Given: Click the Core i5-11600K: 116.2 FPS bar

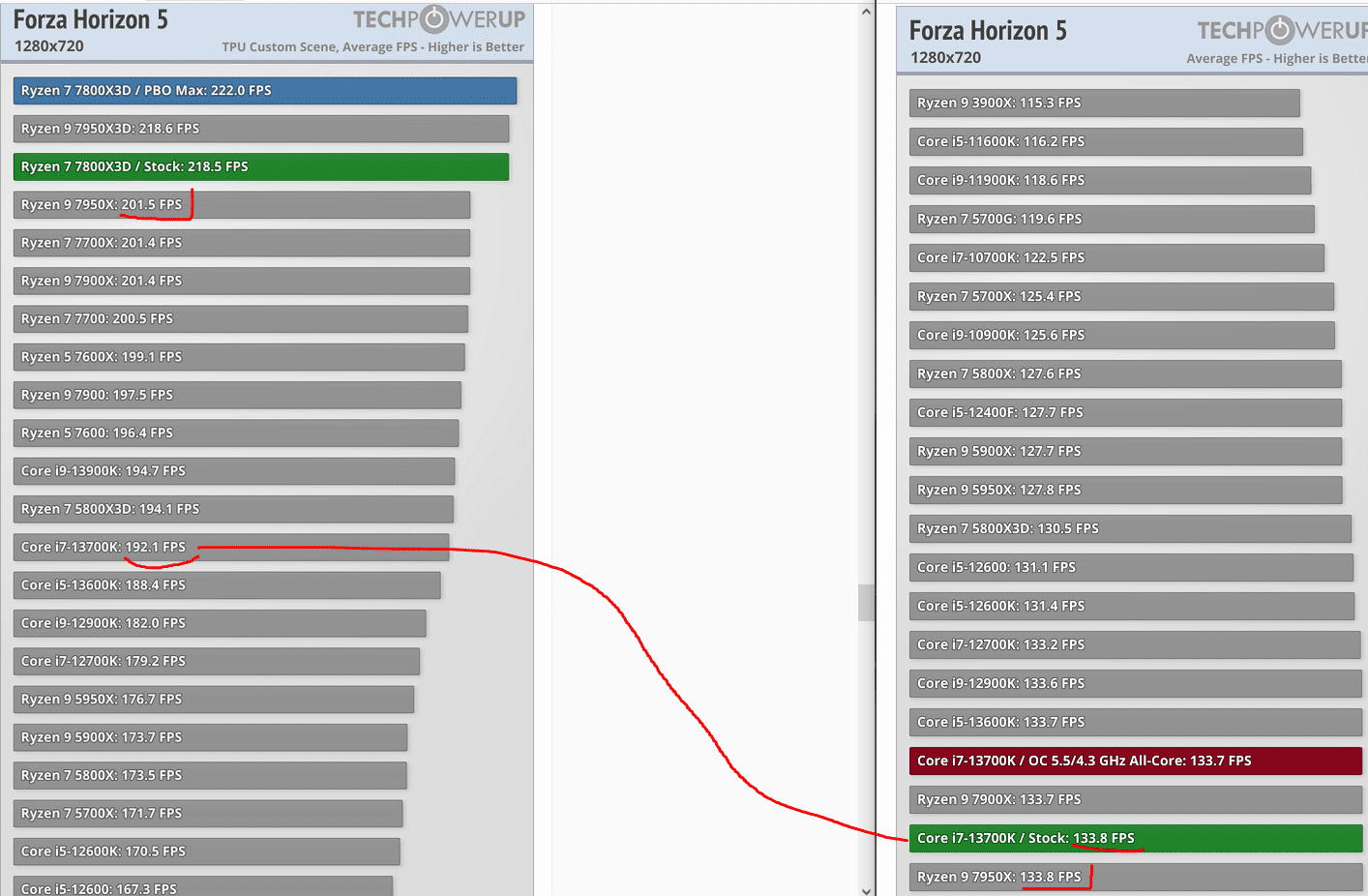Looking at the screenshot, I should click(1106, 142).
